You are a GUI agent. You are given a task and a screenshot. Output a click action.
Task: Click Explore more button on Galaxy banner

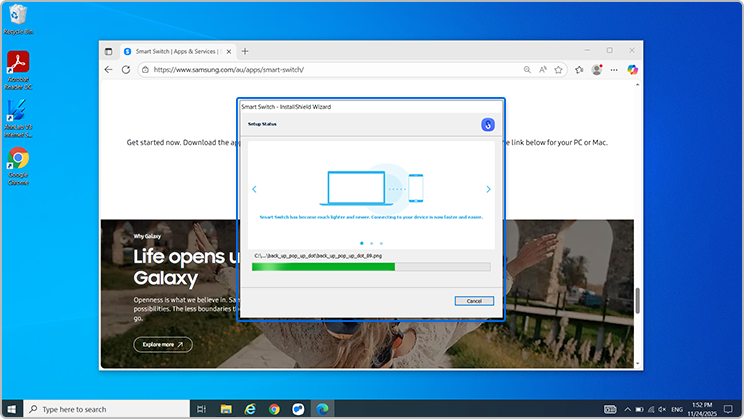[x=163, y=344]
